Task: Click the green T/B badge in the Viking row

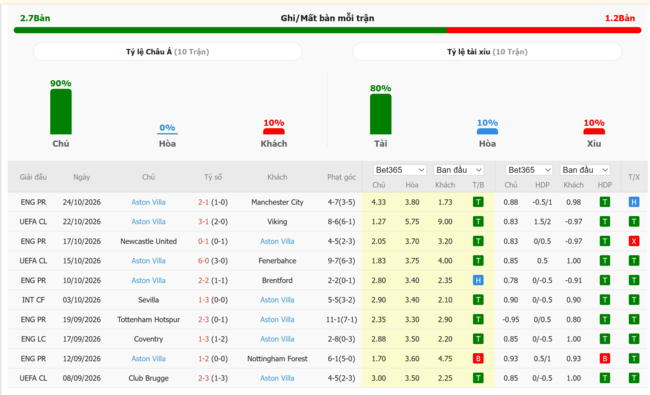Action: (x=478, y=221)
